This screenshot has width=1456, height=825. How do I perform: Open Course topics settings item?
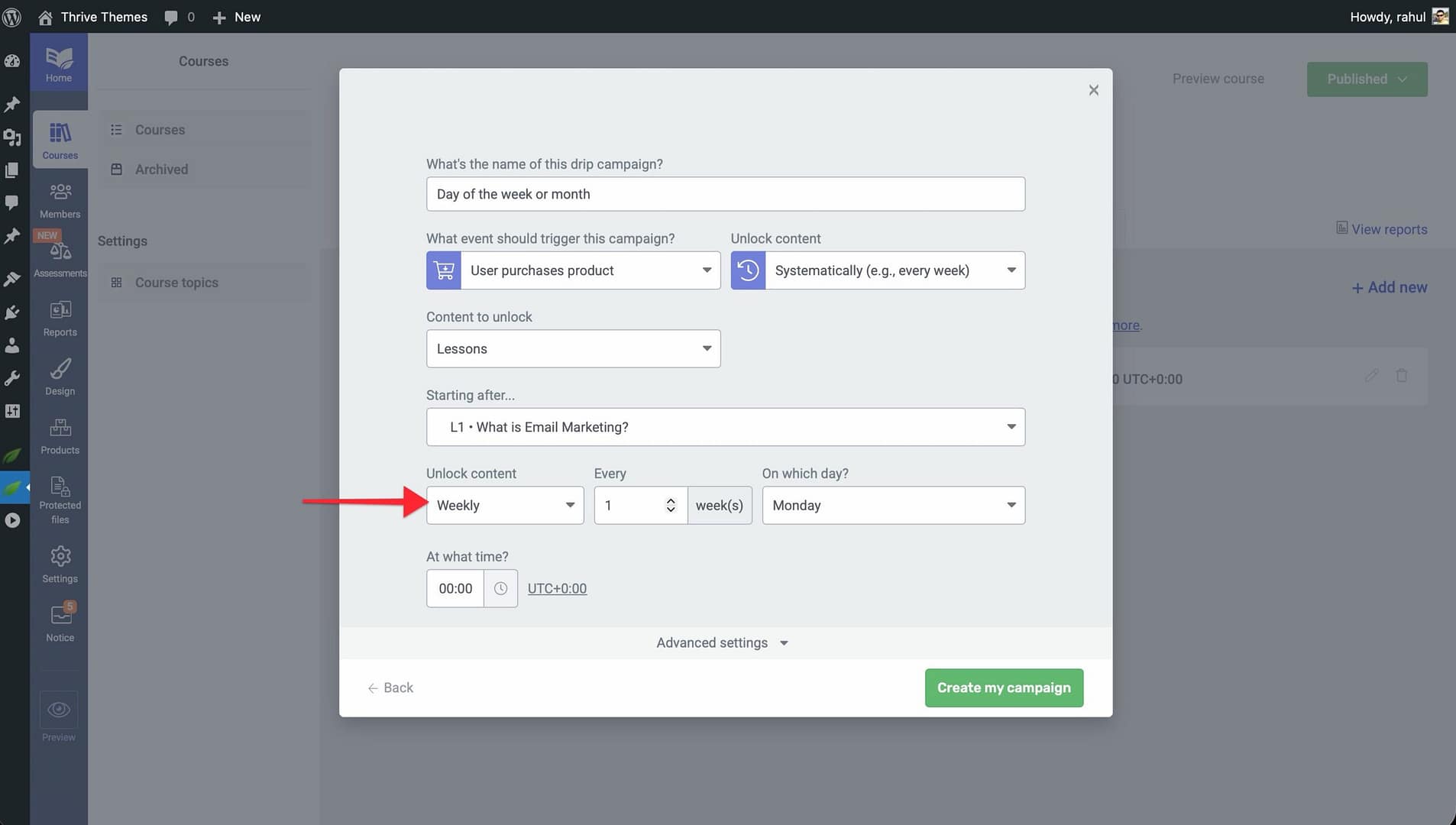pyautogui.click(x=176, y=283)
